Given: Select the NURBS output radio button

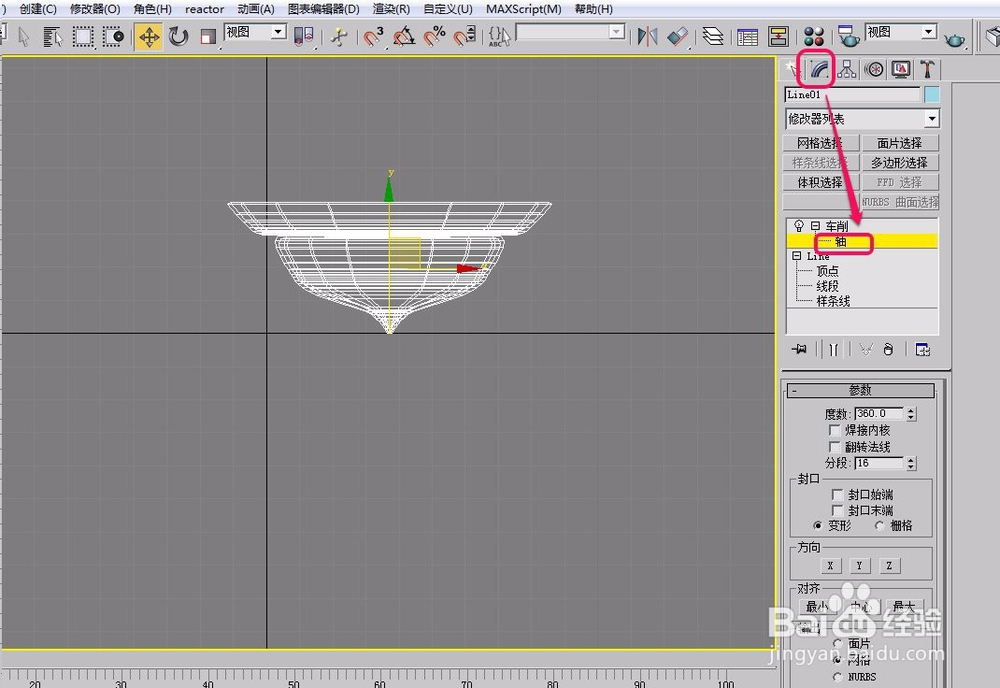Looking at the screenshot, I should [x=838, y=677].
